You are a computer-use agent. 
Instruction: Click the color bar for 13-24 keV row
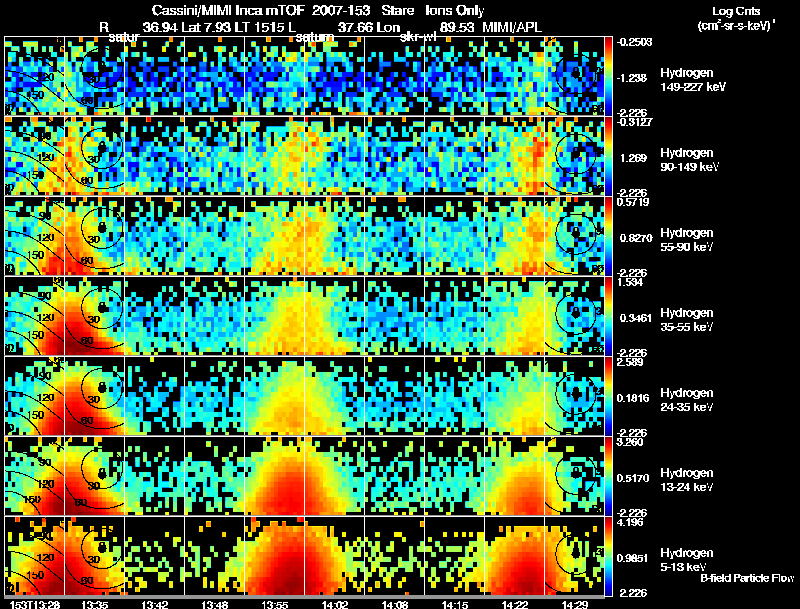click(609, 476)
